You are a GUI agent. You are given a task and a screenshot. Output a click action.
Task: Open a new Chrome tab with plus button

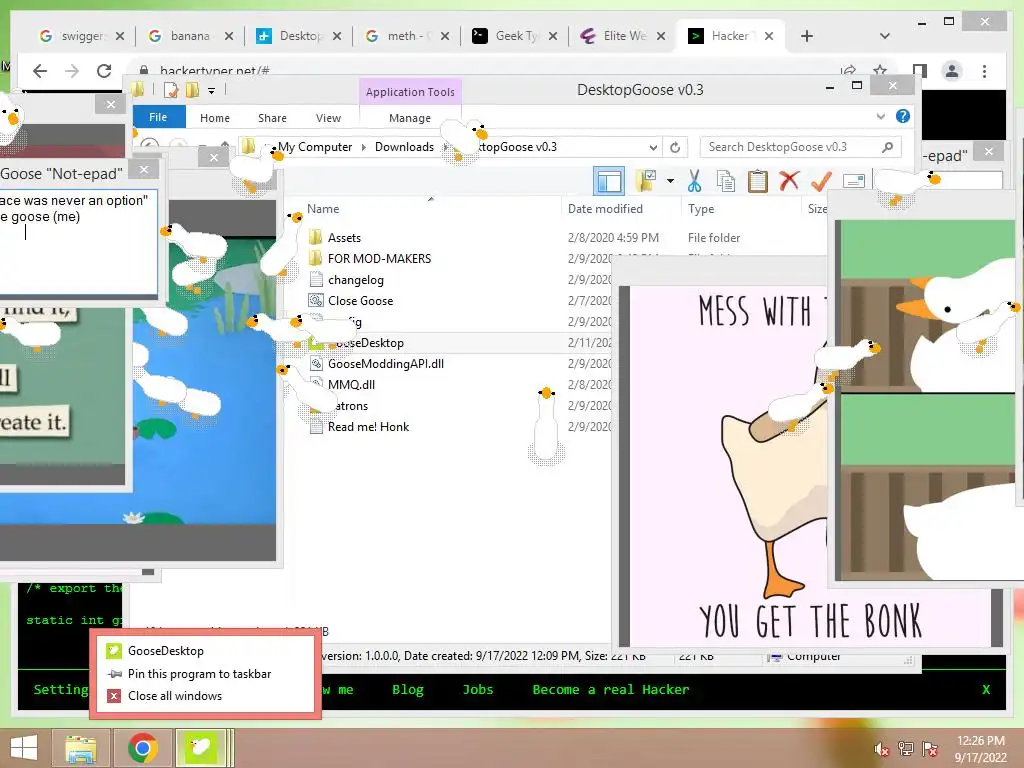pos(807,36)
